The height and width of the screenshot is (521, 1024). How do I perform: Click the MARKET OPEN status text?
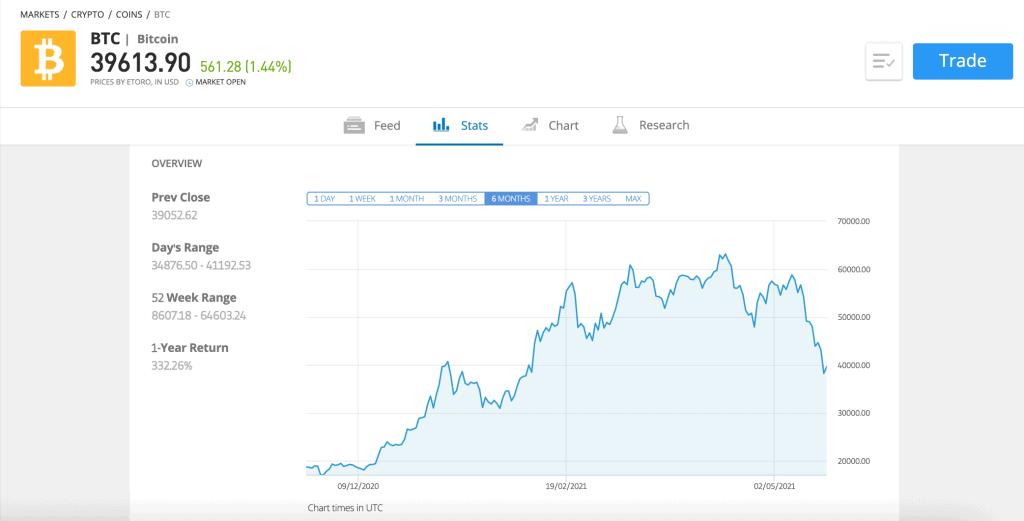[x=221, y=83]
